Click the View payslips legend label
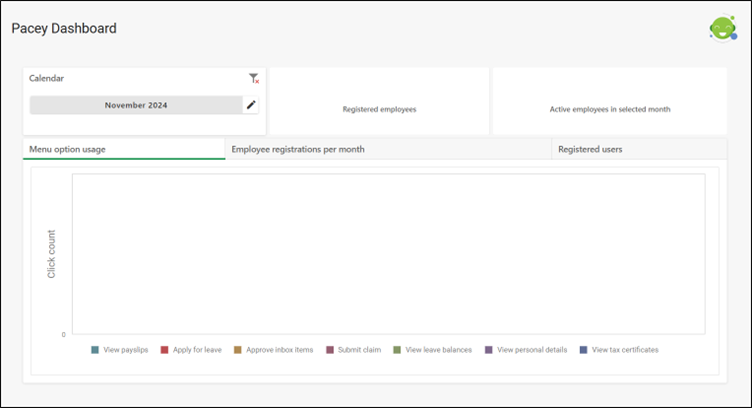Viewport: 752px width, 408px height. coord(126,350)
